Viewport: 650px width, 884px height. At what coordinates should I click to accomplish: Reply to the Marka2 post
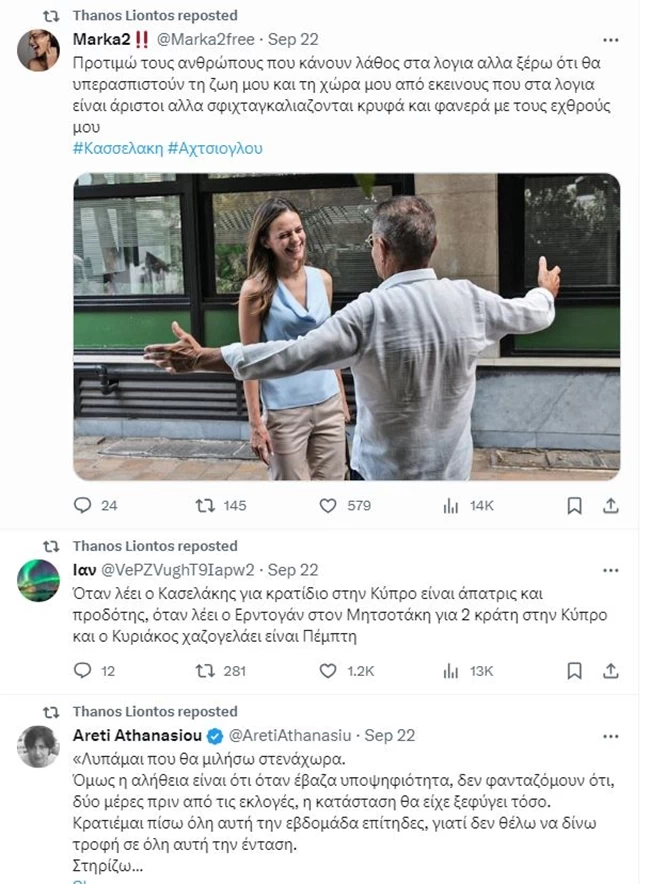coord(83,506)
